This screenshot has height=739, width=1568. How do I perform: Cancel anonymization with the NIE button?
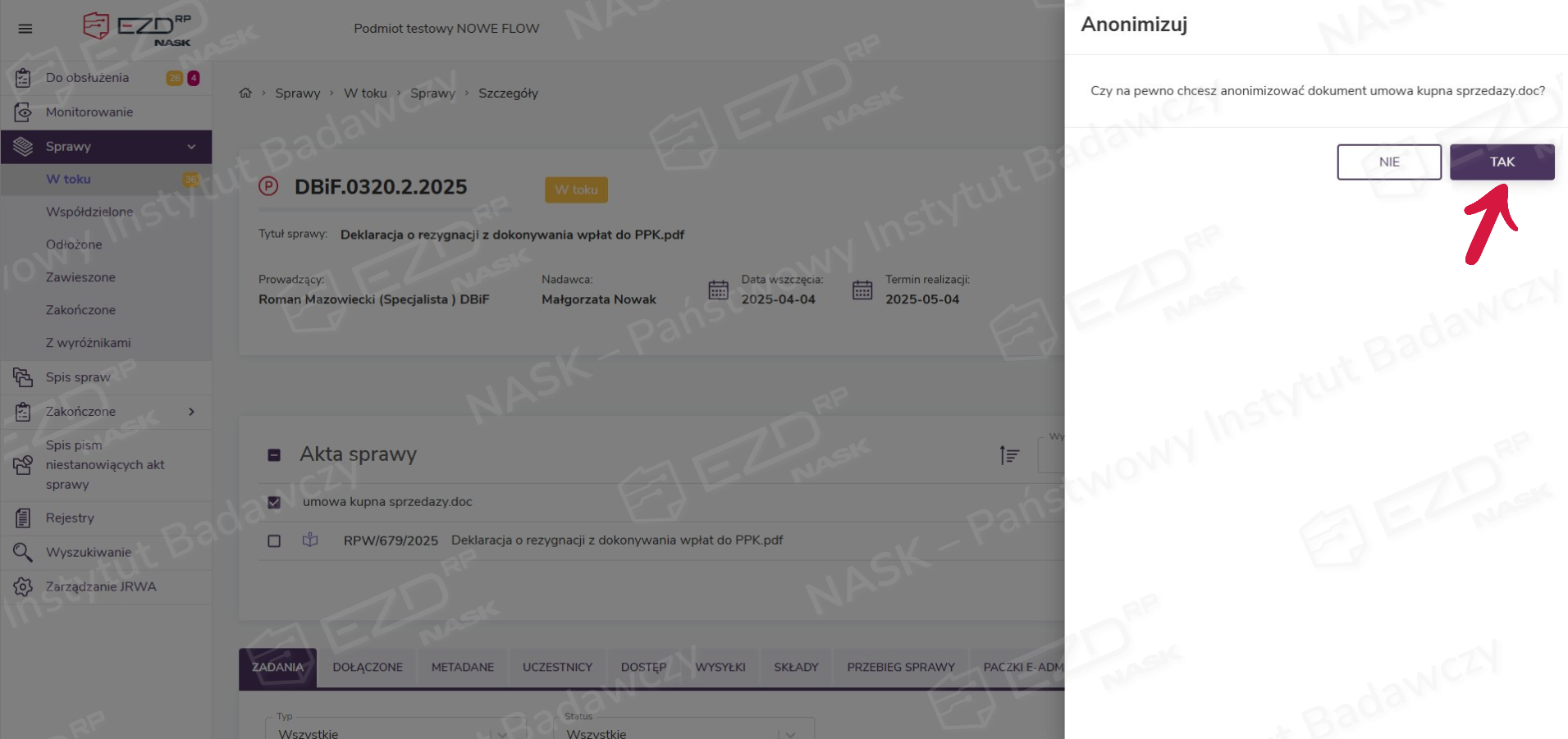point(1388,162)
